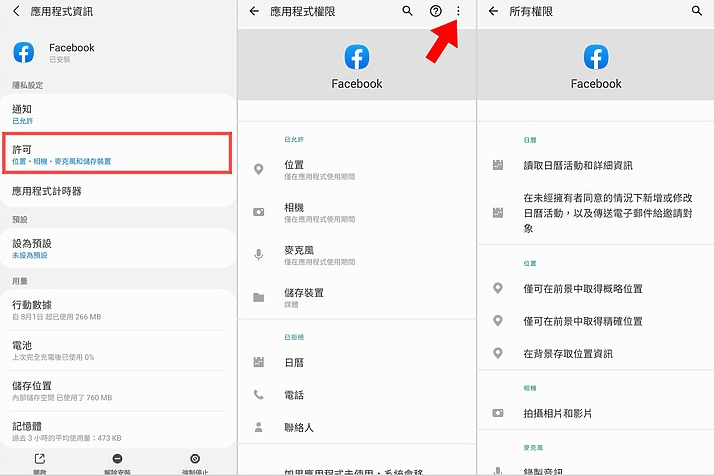Tap the 麥克風 microphone icon
Screen dimensions: 714x476
click(259, 255)
